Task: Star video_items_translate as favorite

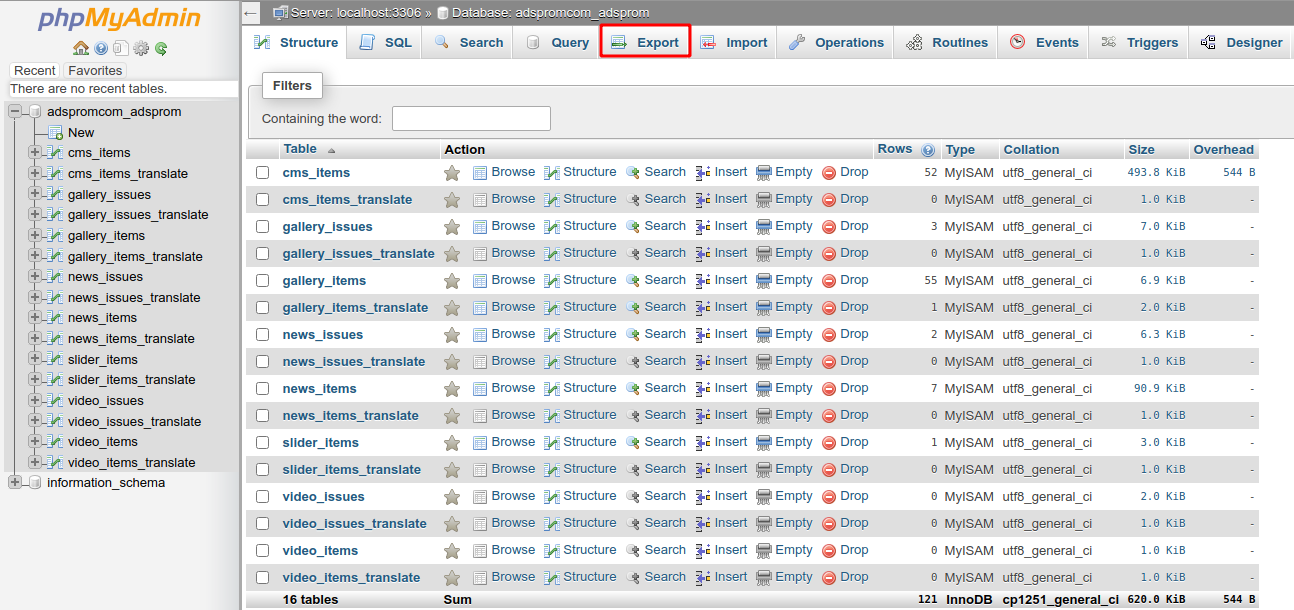Action: pos(452,578)
